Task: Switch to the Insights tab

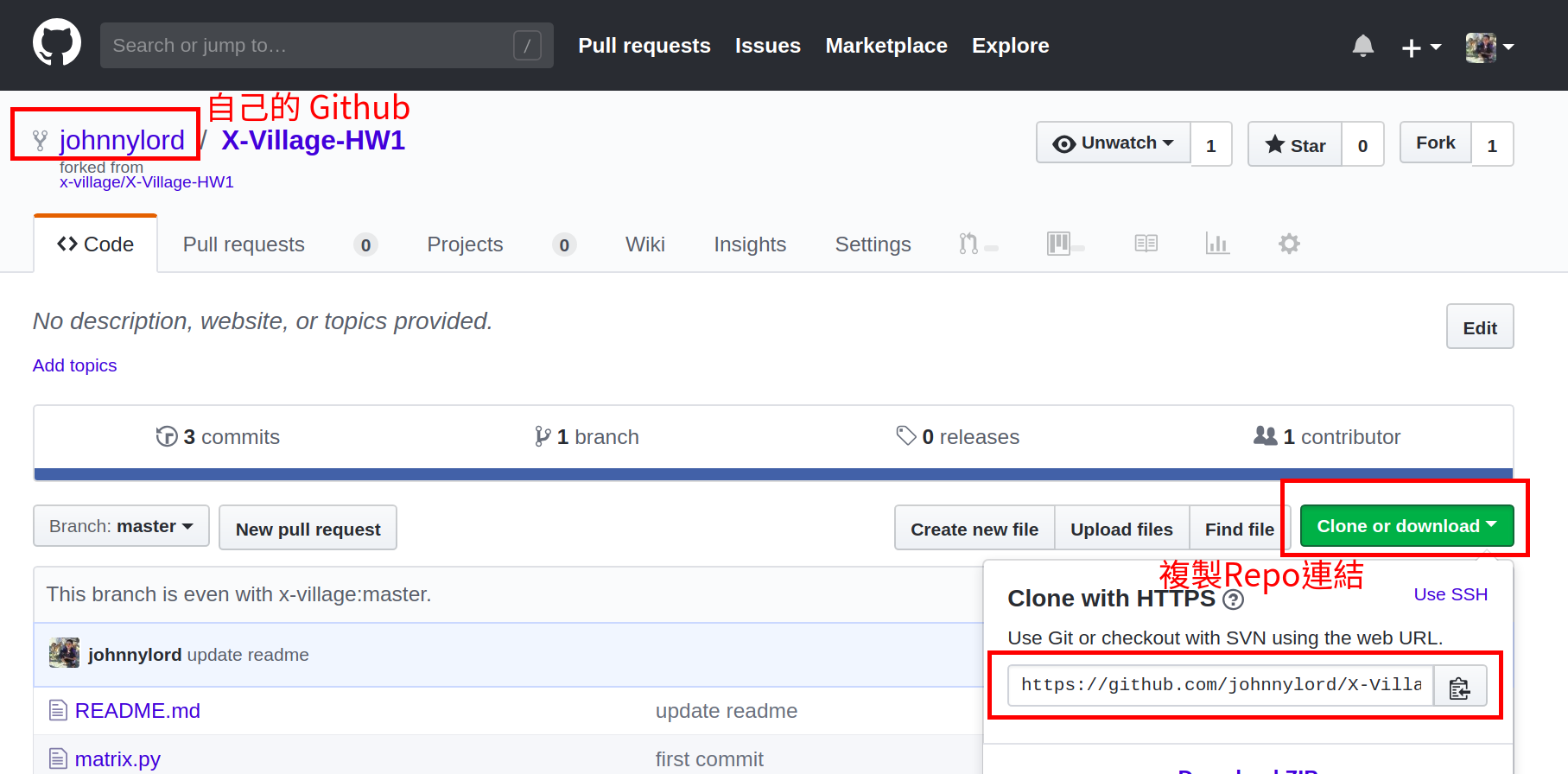Action: [x=750, y=244]
